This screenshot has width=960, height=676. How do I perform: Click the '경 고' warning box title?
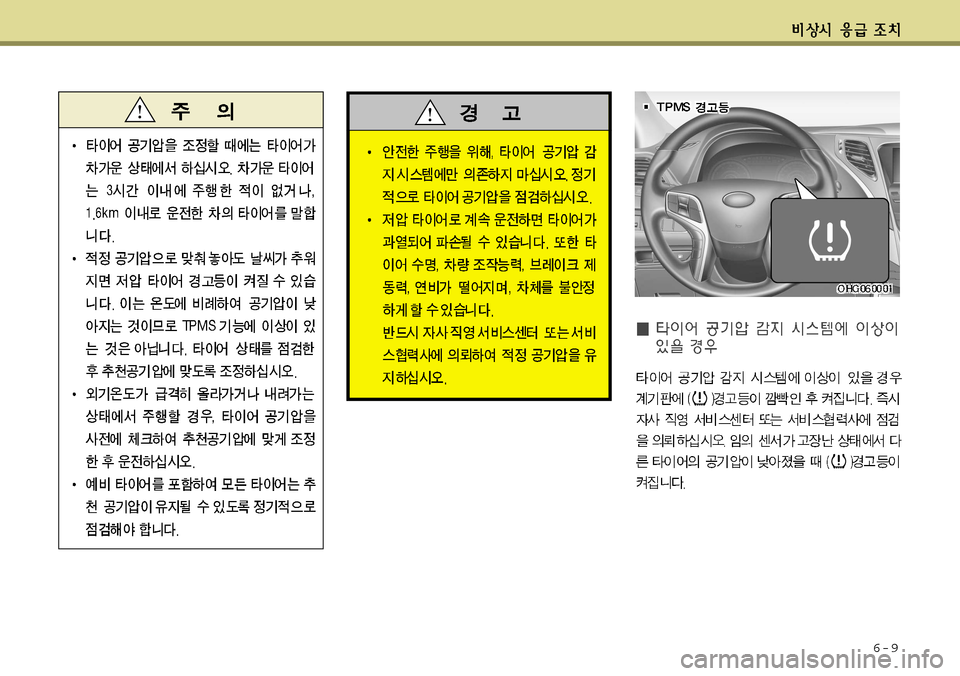490,113
